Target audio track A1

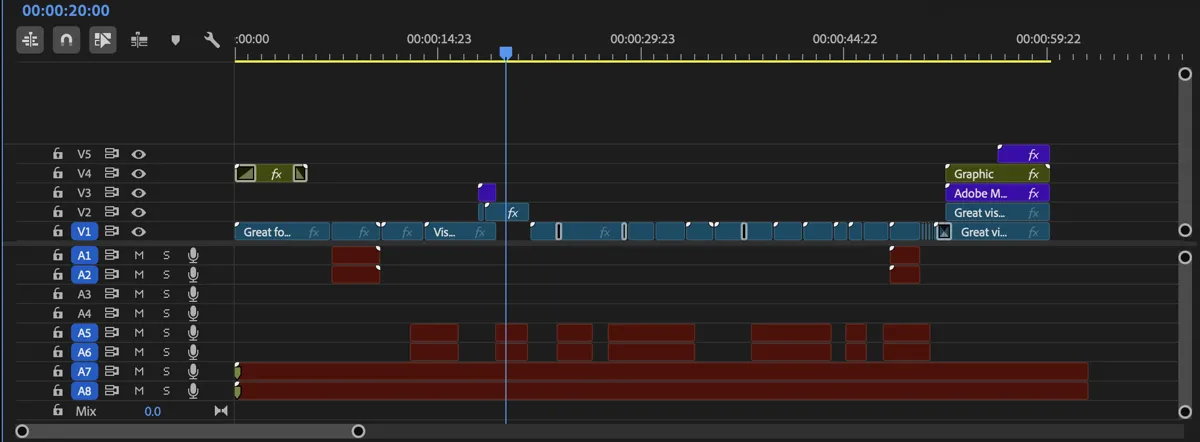[84, 255]
